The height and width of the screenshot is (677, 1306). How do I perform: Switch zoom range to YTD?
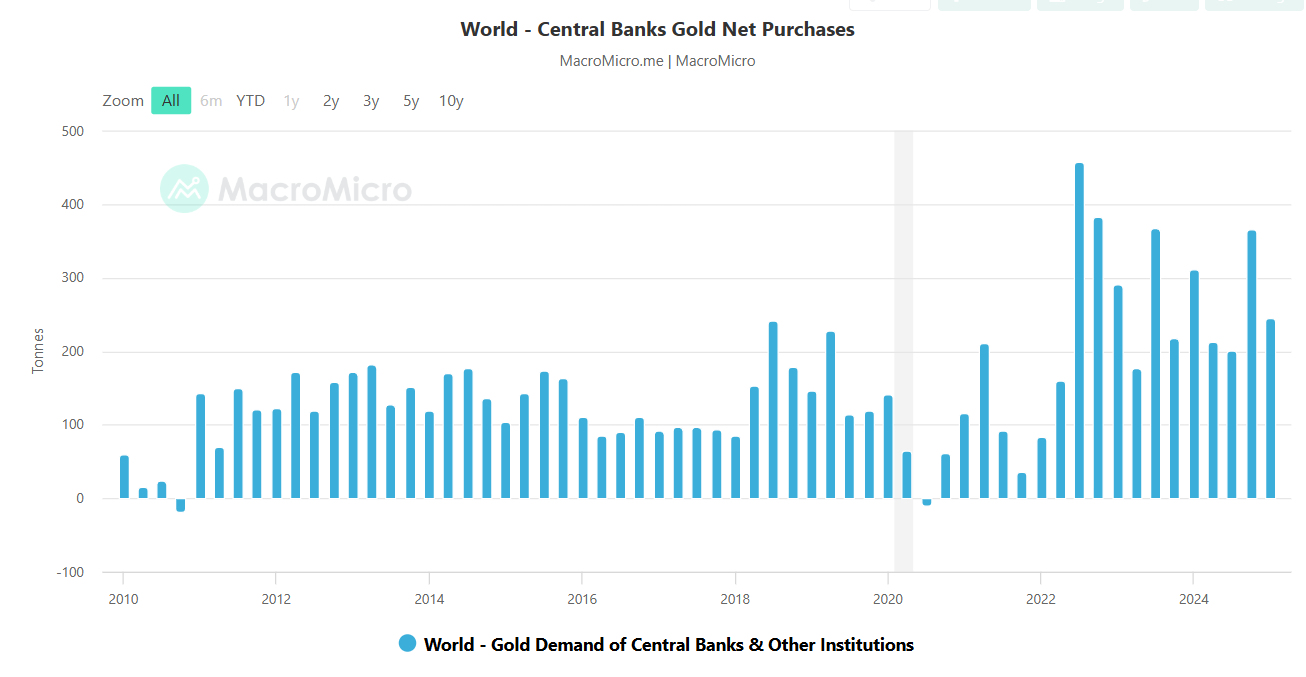250,100
